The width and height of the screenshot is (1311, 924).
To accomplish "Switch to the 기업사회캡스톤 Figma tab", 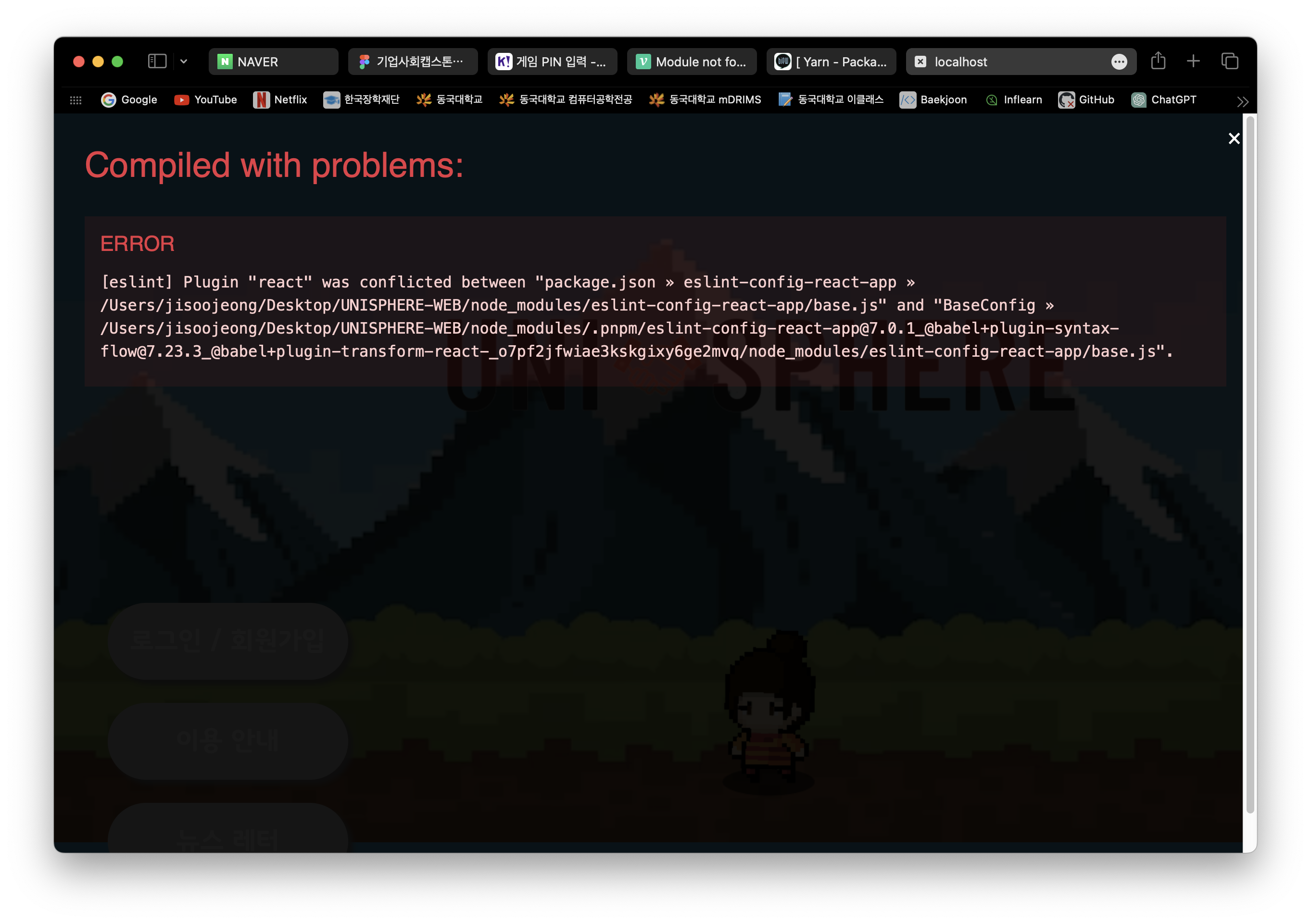I will 412,62.
